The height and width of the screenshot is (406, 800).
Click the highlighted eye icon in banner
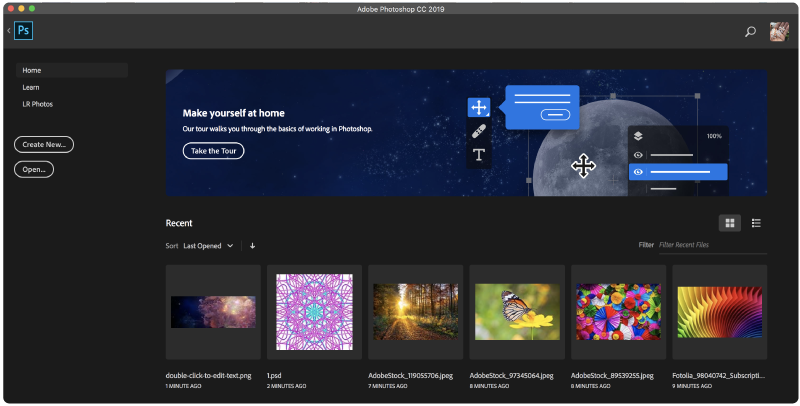click(639, 172)
